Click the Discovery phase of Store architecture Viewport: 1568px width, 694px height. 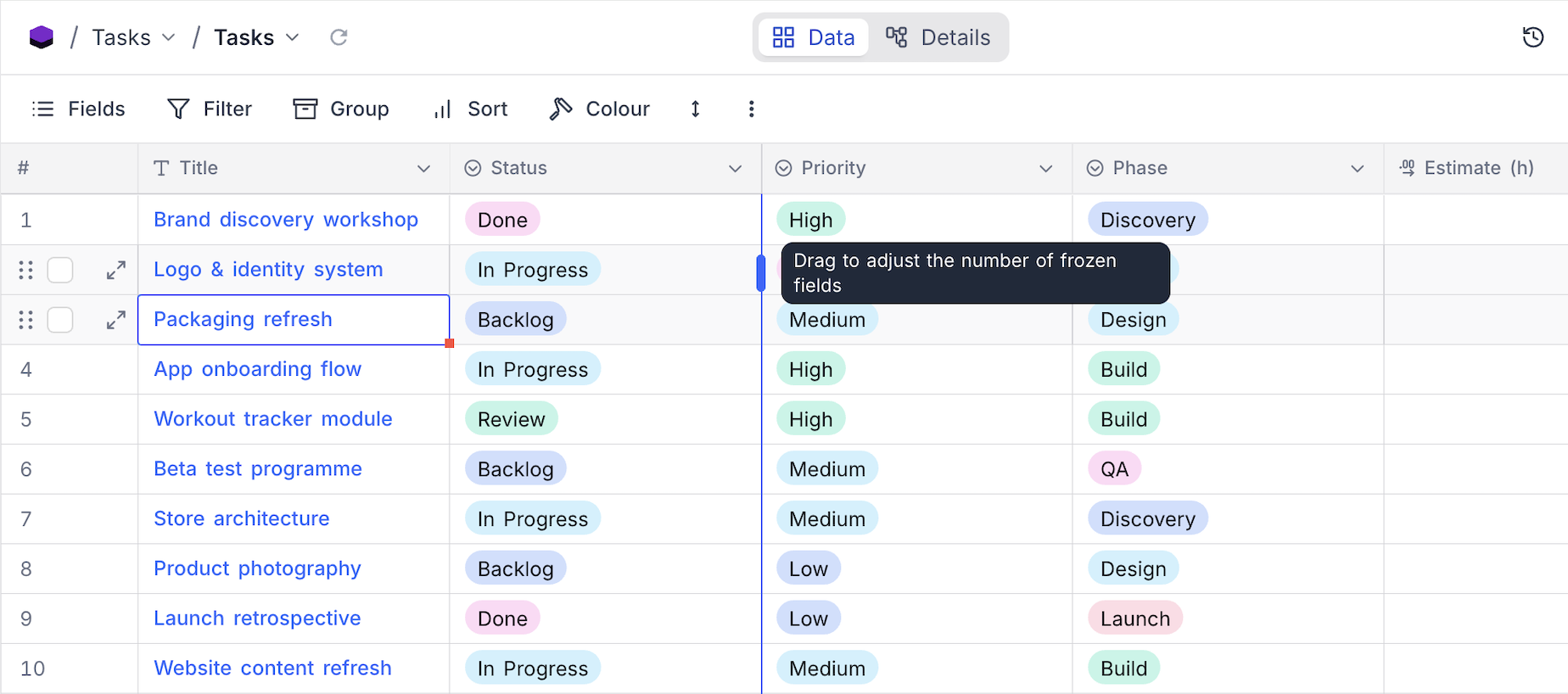1148,518
